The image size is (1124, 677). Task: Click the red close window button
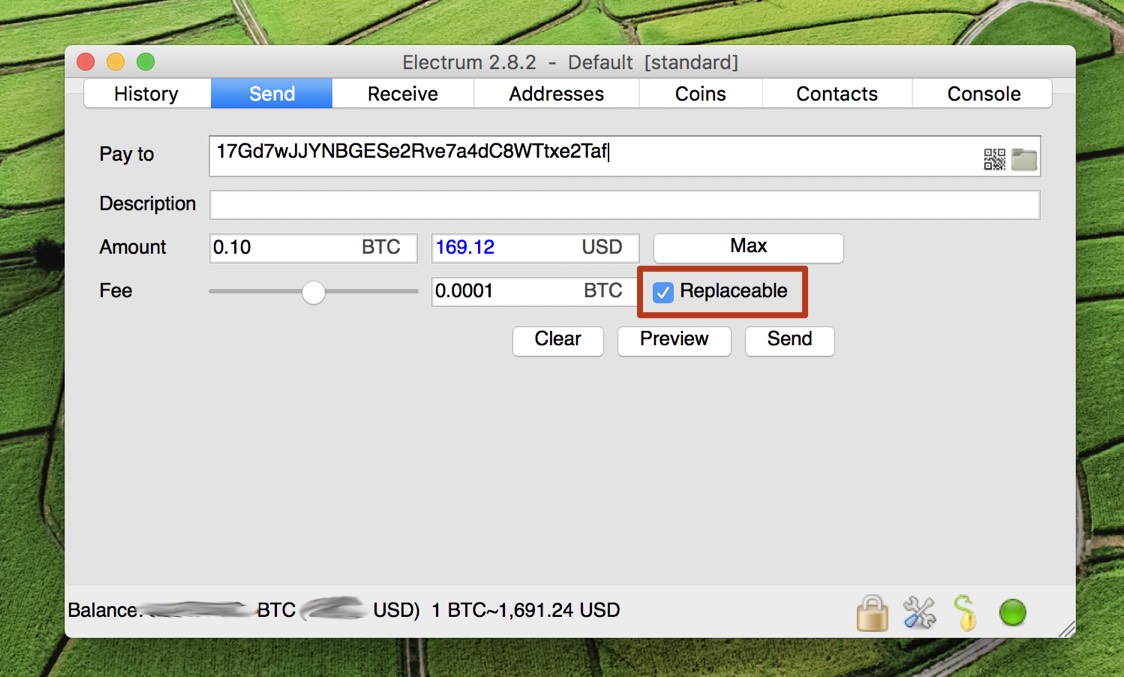point(86,62)
